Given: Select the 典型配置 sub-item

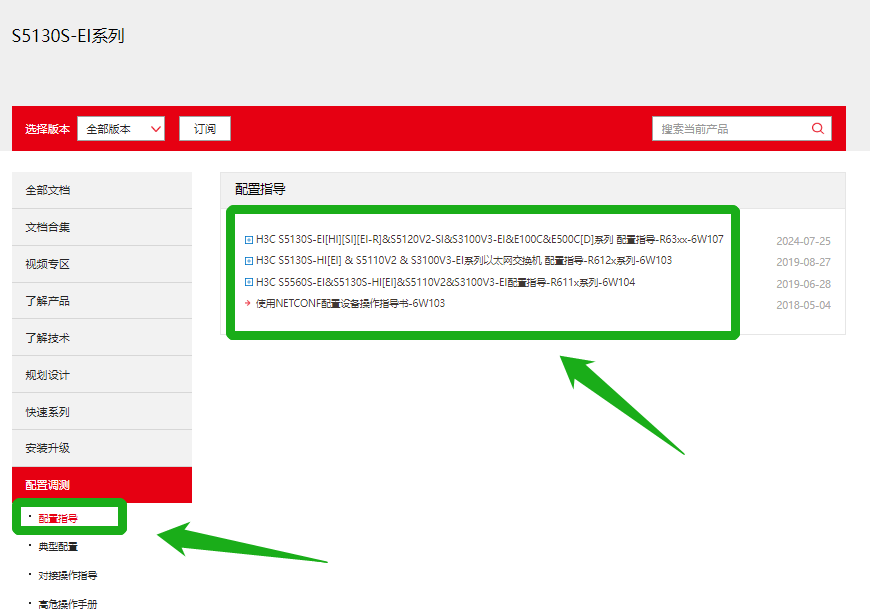Looking at the screenshot, I should pyautogui.click(x=58, y=547).
